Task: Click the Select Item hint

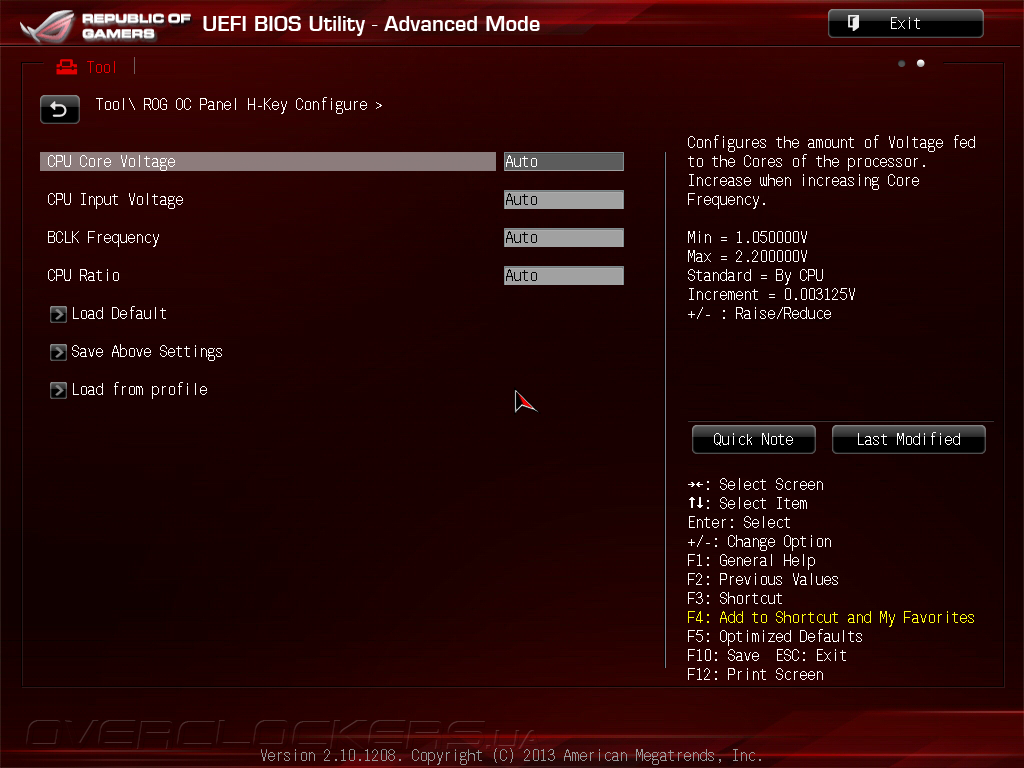Action: click(748, 504)
